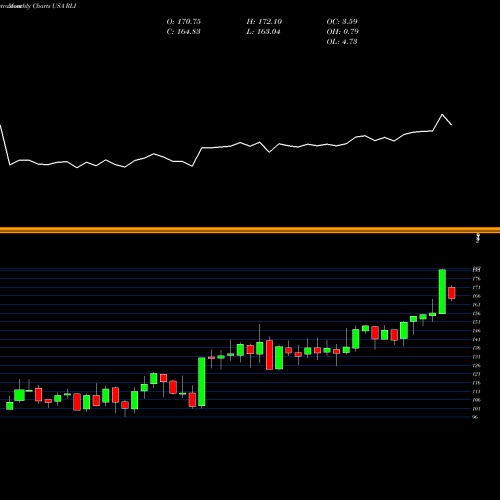Image resolution: width=500 pixels, height=500 pixels.
Task: Click the OL: 4.73 value
Action: [342, 42]
